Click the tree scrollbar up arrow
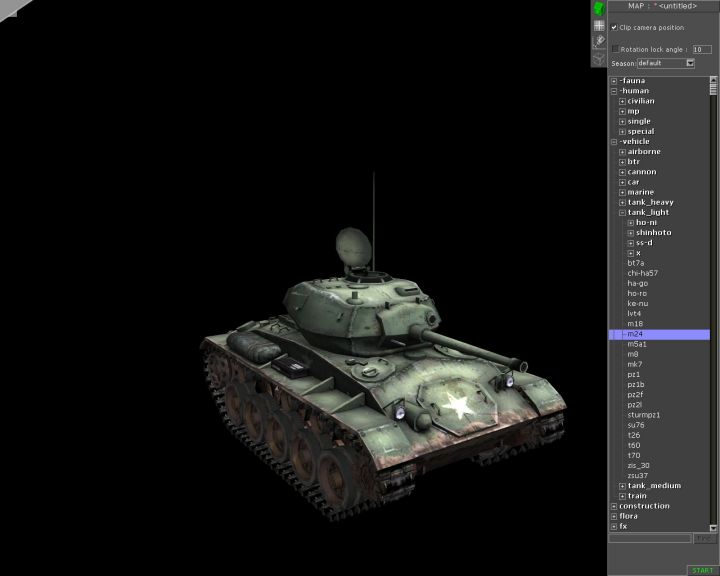This screenshot has width=720, height=576. [714, 81]
